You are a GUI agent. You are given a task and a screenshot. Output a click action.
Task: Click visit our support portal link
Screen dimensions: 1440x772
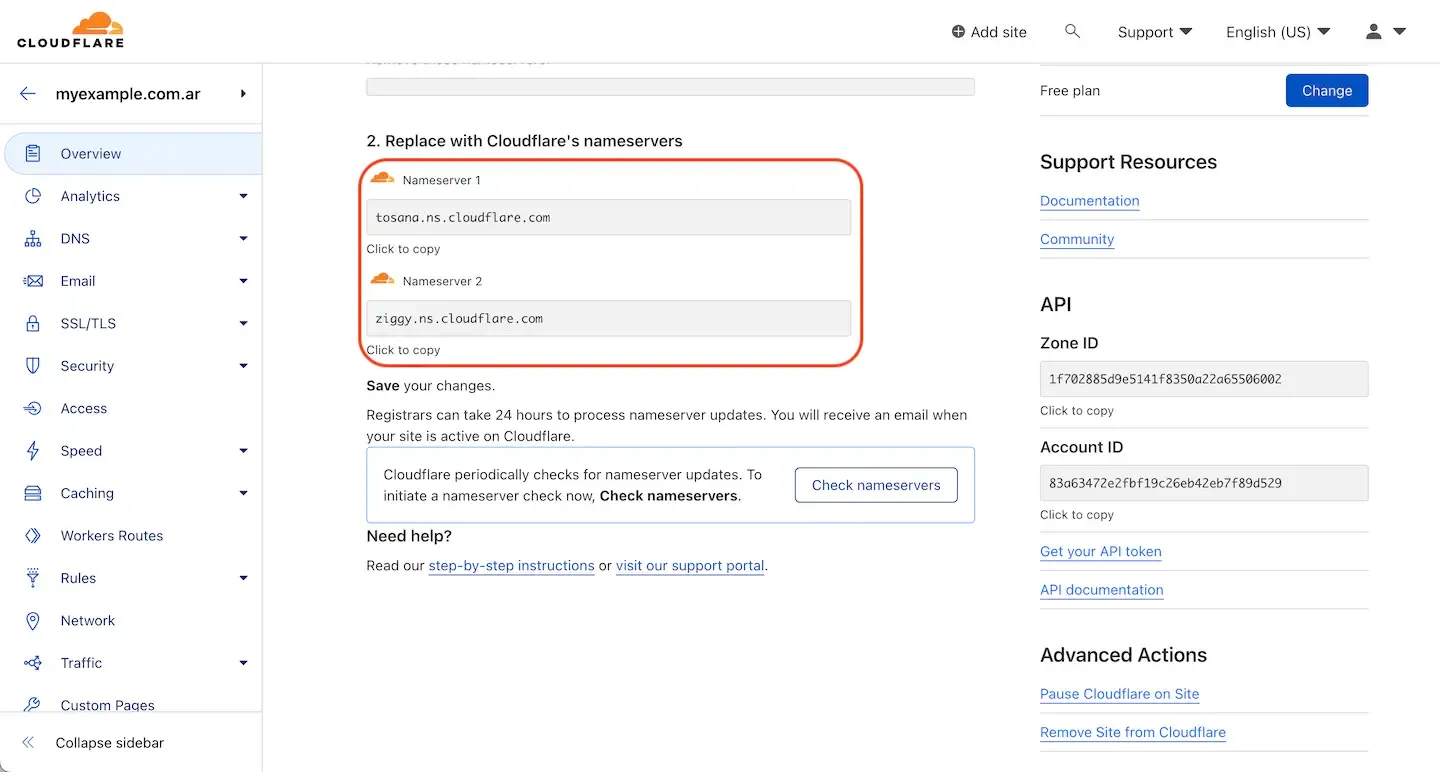click(x=690, y=566)
